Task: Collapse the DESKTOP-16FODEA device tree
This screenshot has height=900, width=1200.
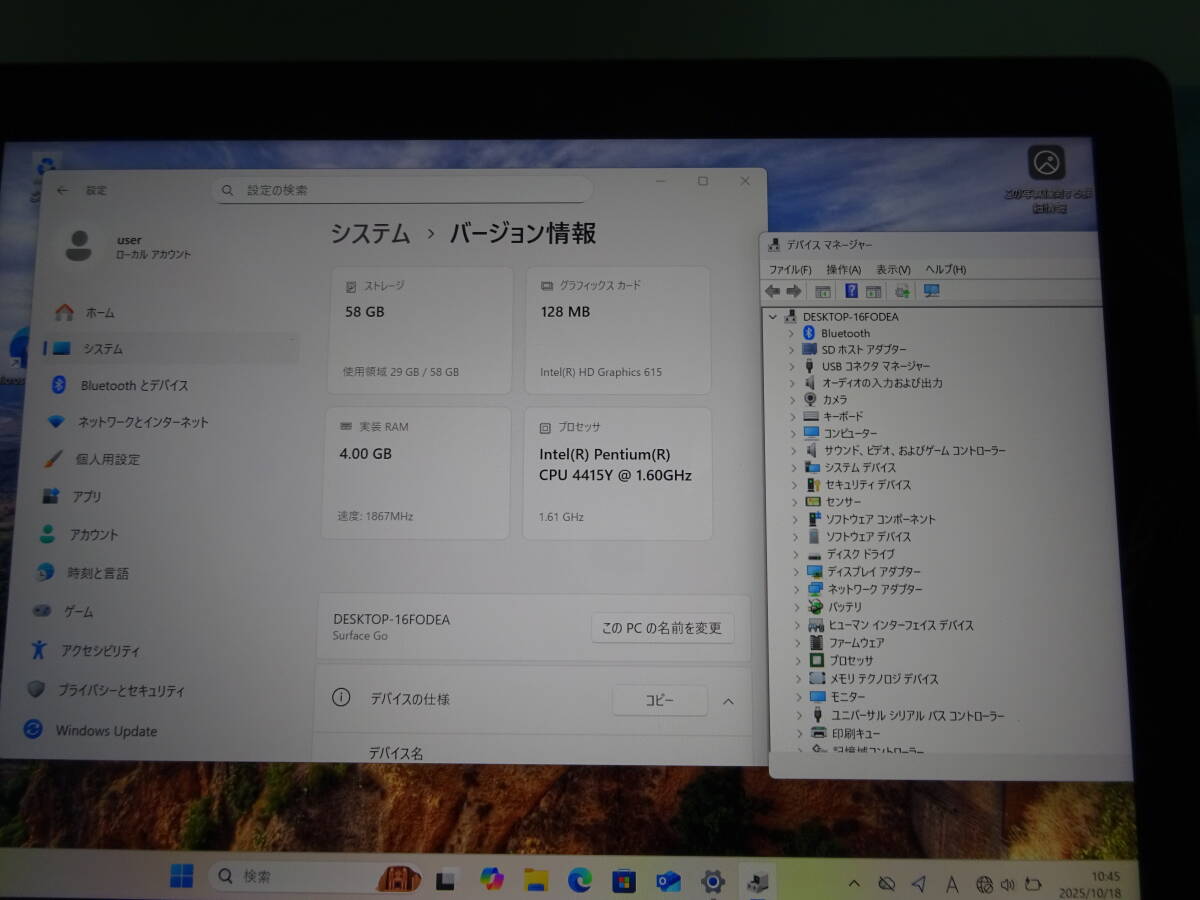Action: 772,316
